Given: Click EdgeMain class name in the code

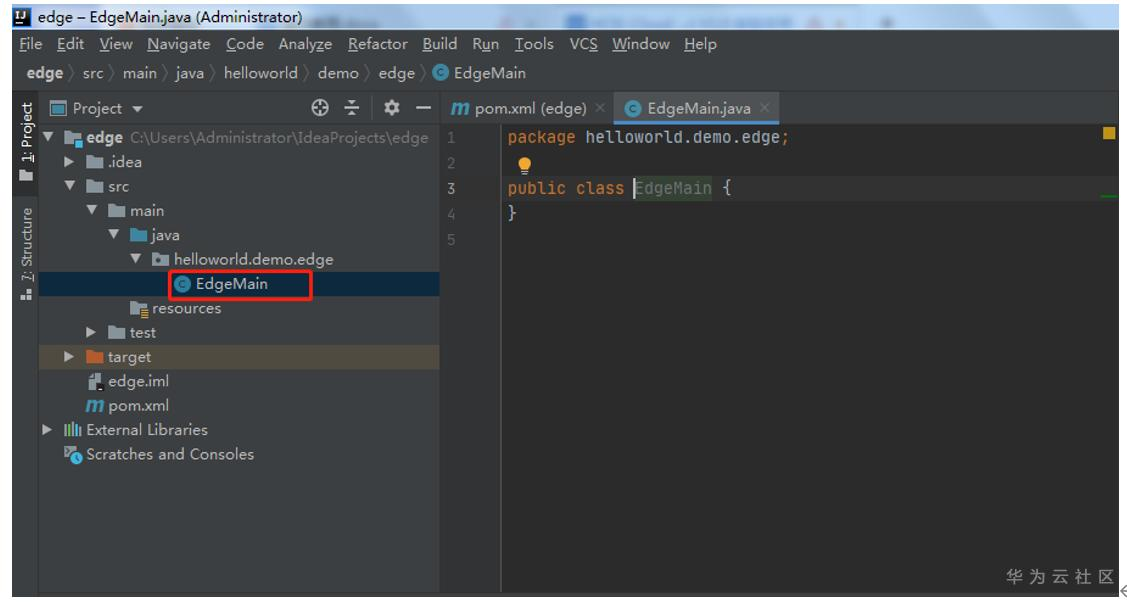Looking at the screenshot, I should pos(673,189).
